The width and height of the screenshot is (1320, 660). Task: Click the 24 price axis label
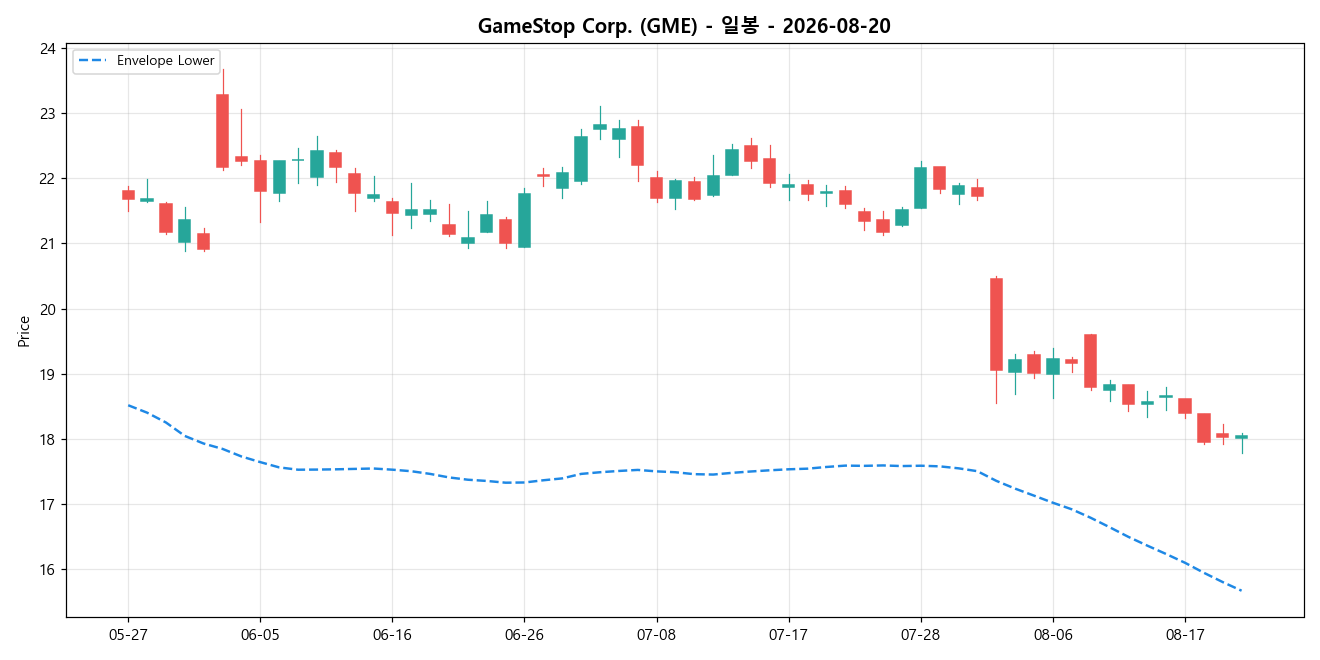click(47, 48)
